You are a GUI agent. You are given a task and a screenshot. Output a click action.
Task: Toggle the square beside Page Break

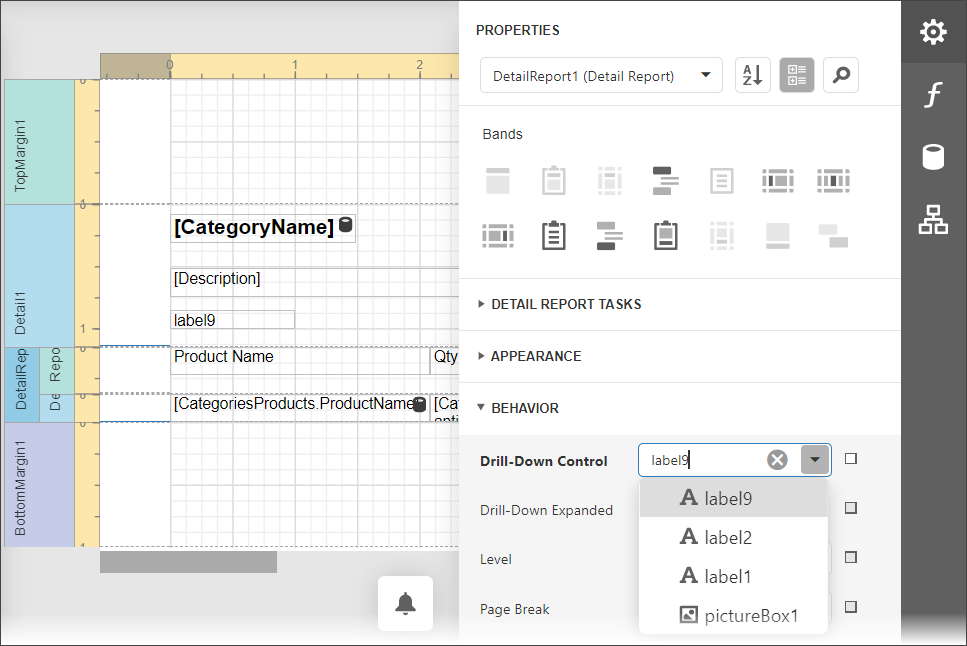[851, 607]
